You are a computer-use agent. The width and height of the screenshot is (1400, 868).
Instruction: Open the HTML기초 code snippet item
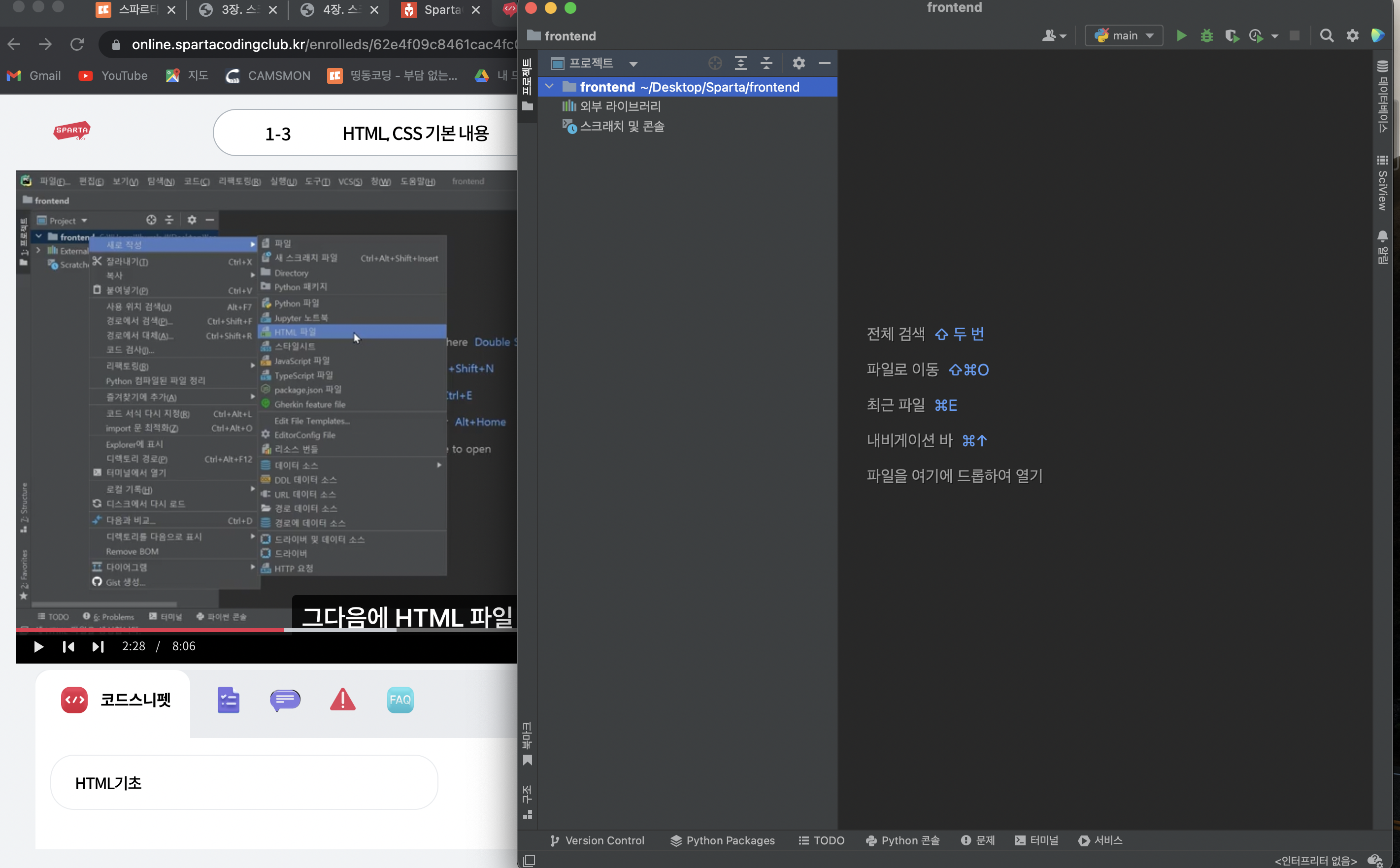(x=244, y=782)
